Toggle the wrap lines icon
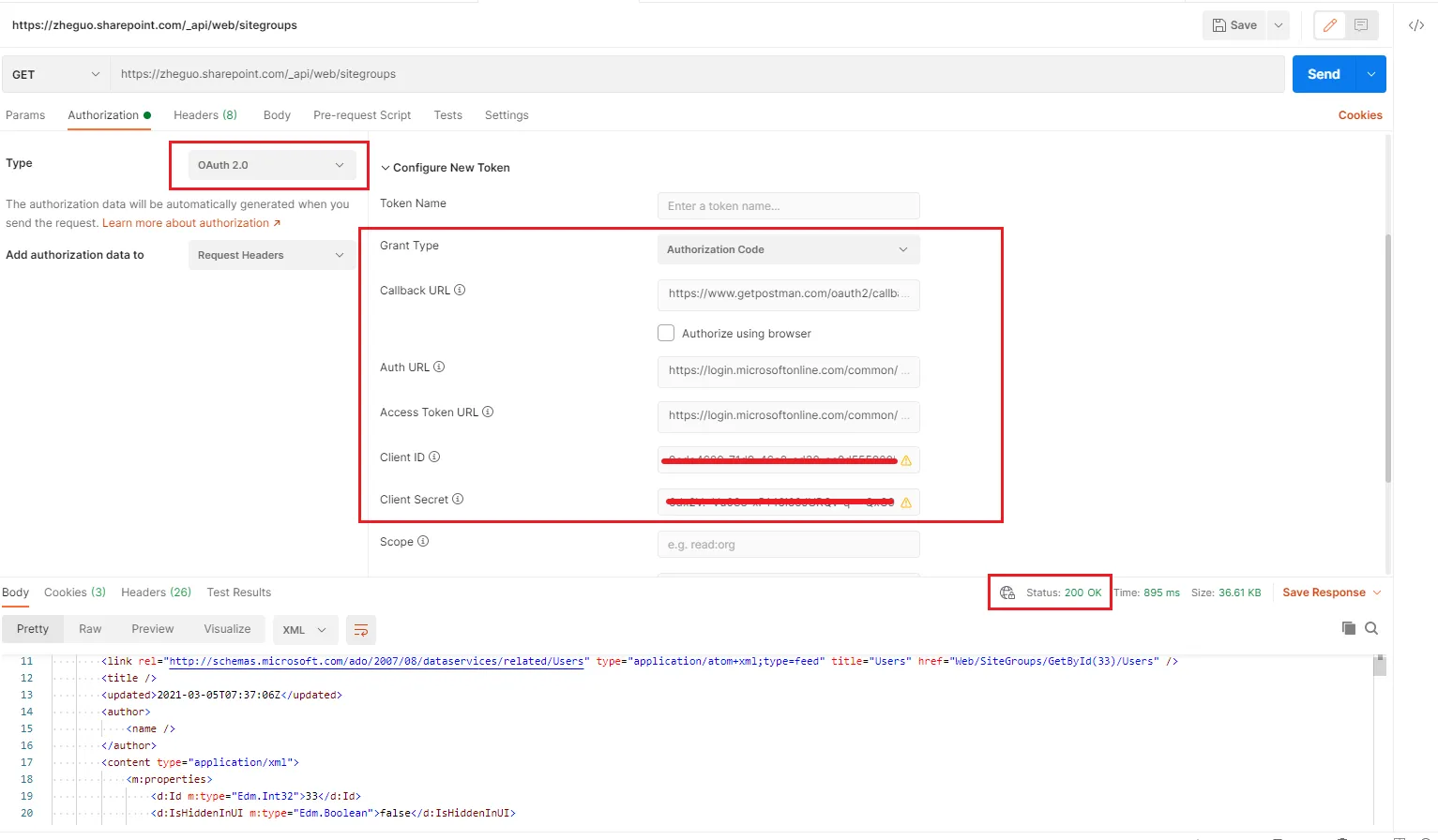The height and width of the screenshot is (840, 1438). [x=361, y=630]
